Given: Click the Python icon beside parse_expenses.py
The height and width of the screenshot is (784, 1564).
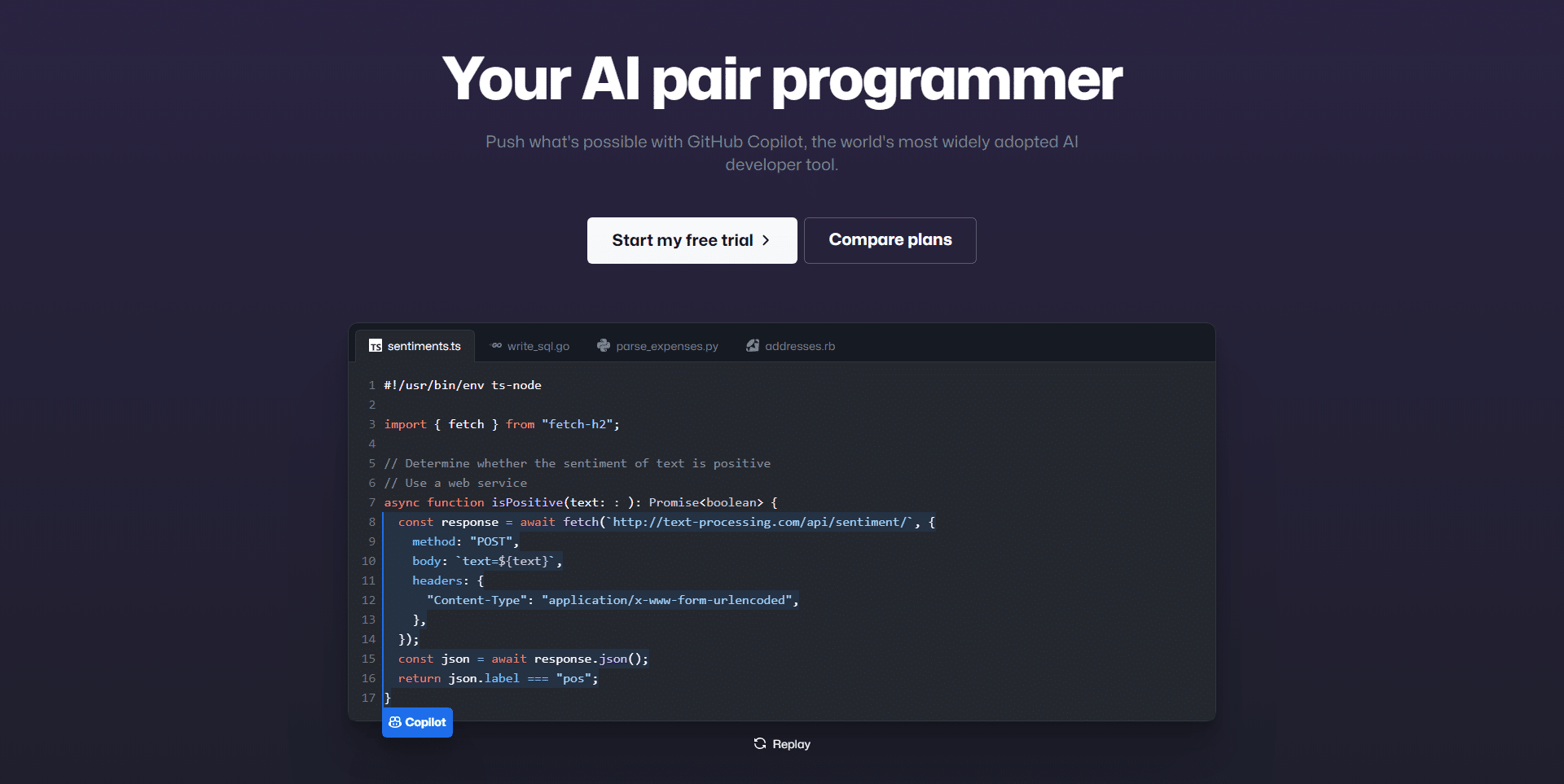Looking at the screenshot, I should click(604, 346).
